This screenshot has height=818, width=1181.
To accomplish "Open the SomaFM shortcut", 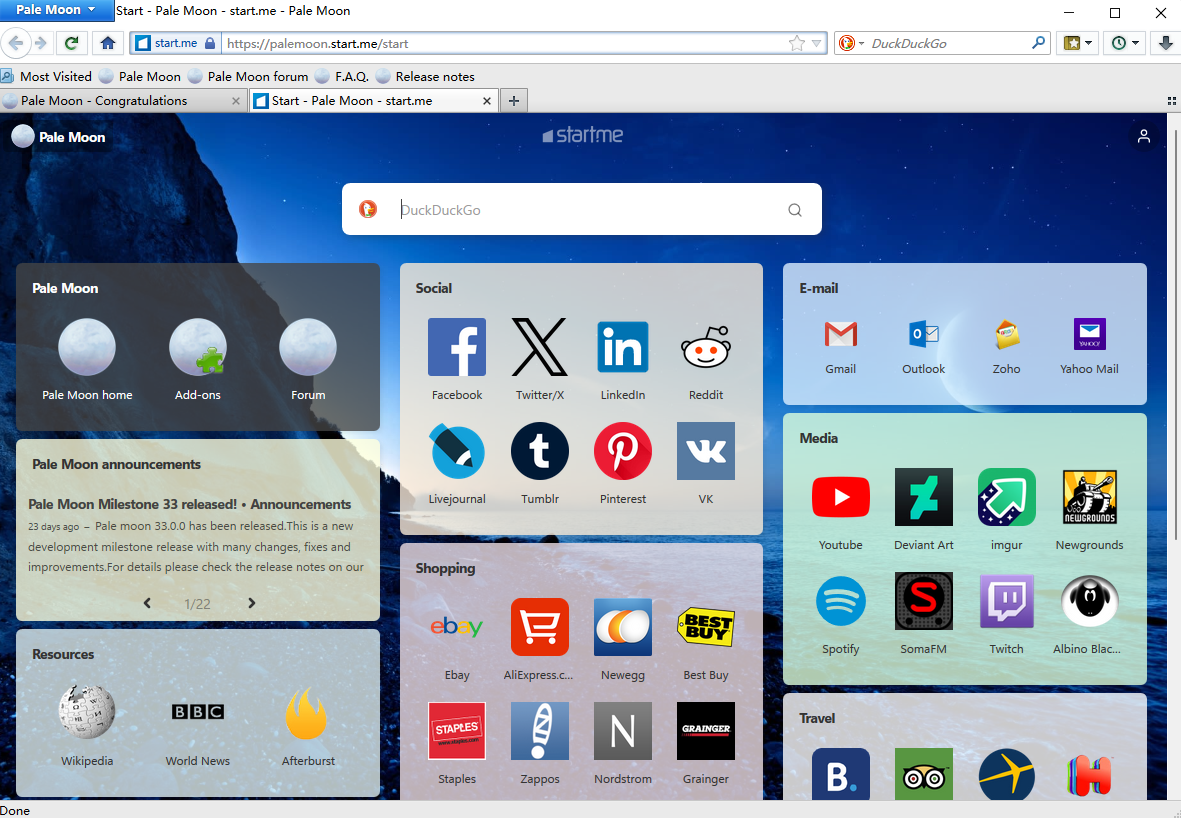I will tap(923, 601).
